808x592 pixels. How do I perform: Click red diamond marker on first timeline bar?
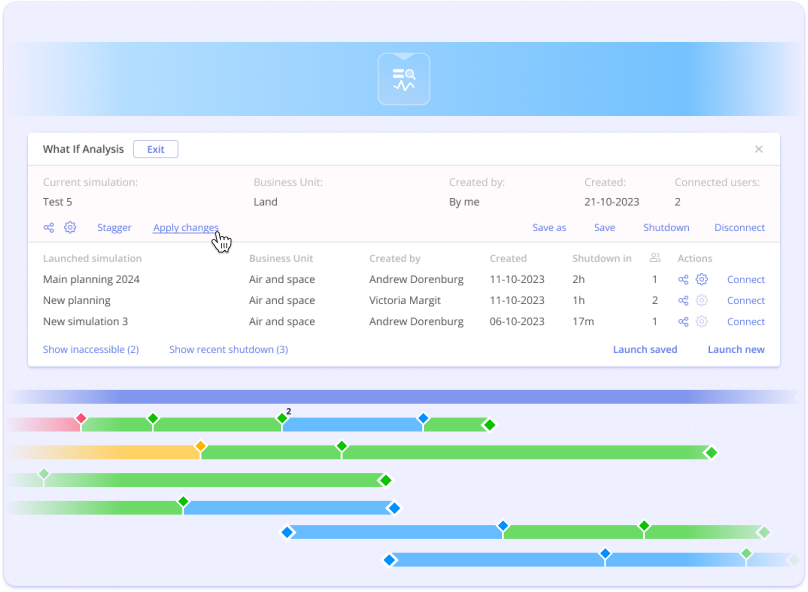click(x=81, y=418)
